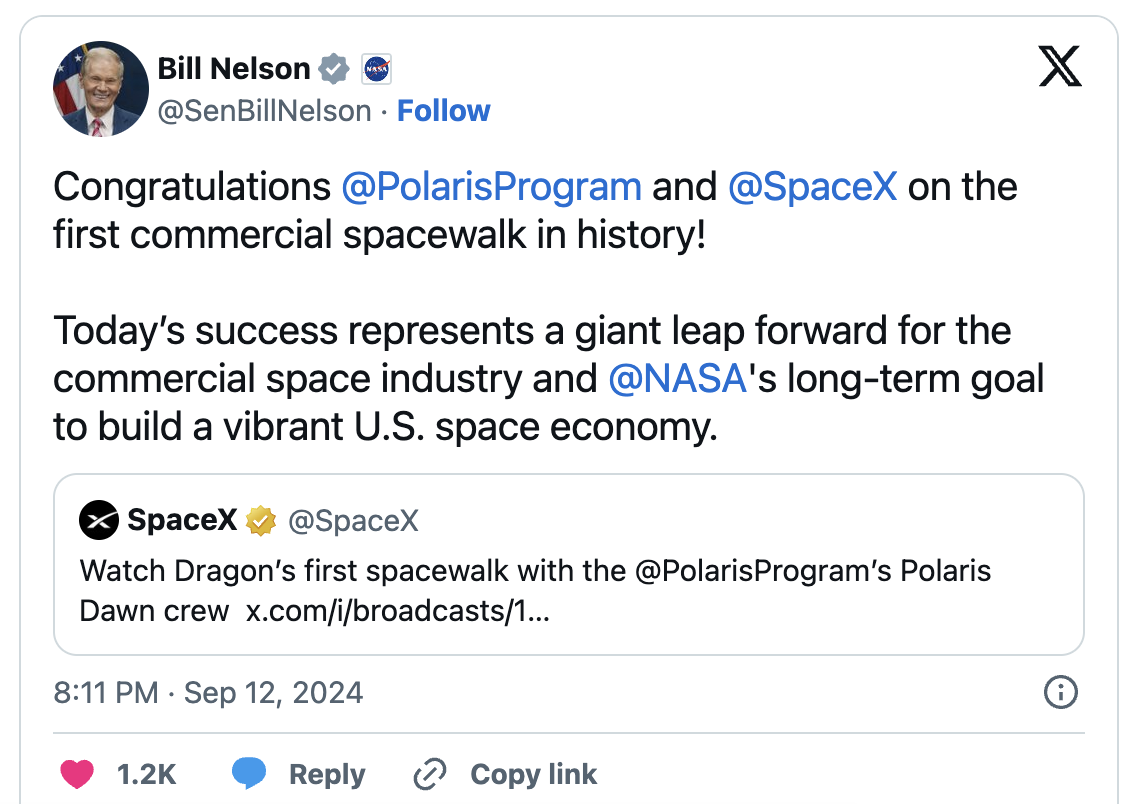Follow Bill Nelson
The image size is (1144, 804).
pyautogui.click(x=444, y=111)
